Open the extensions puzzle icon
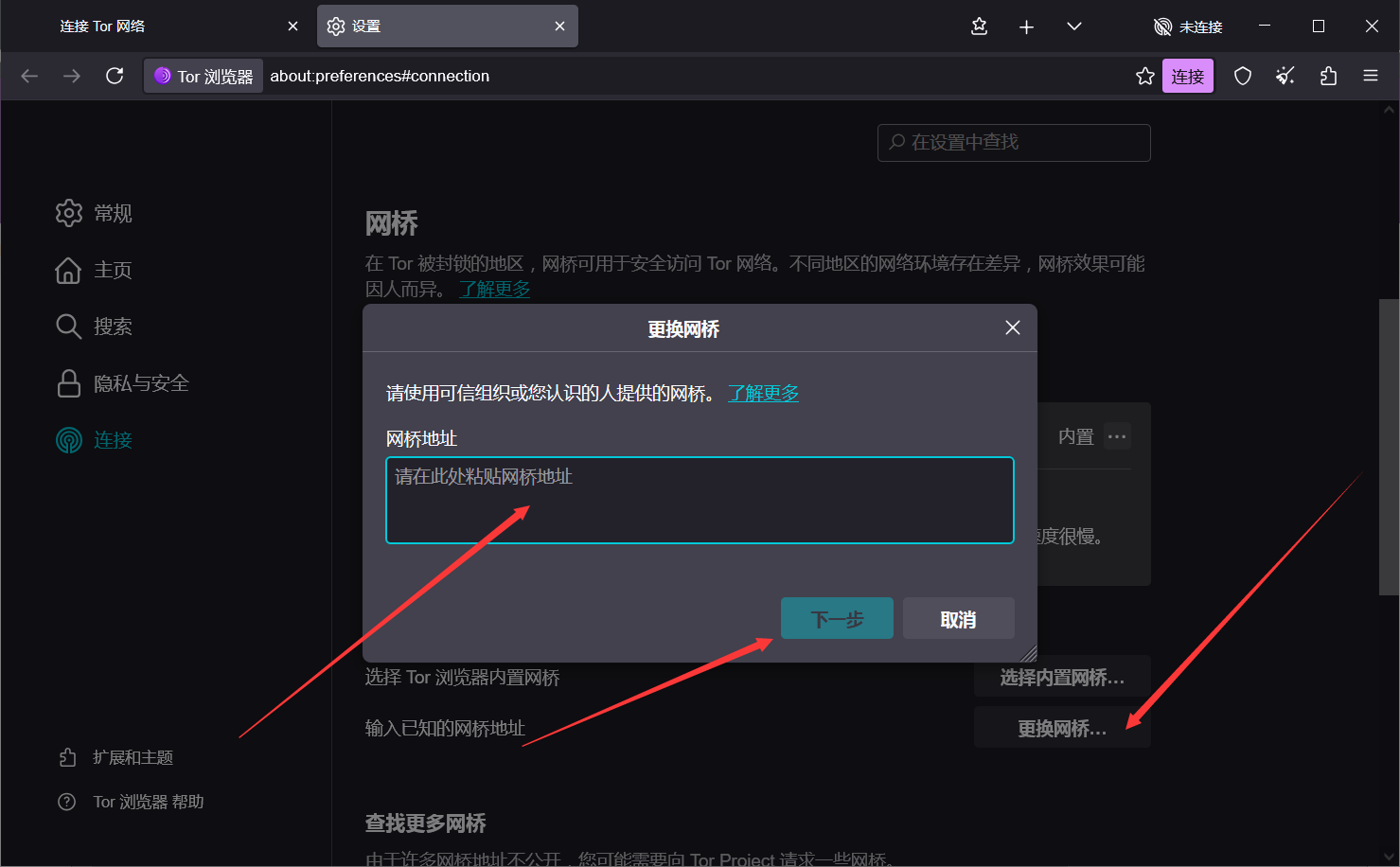 click(1328, 76)
